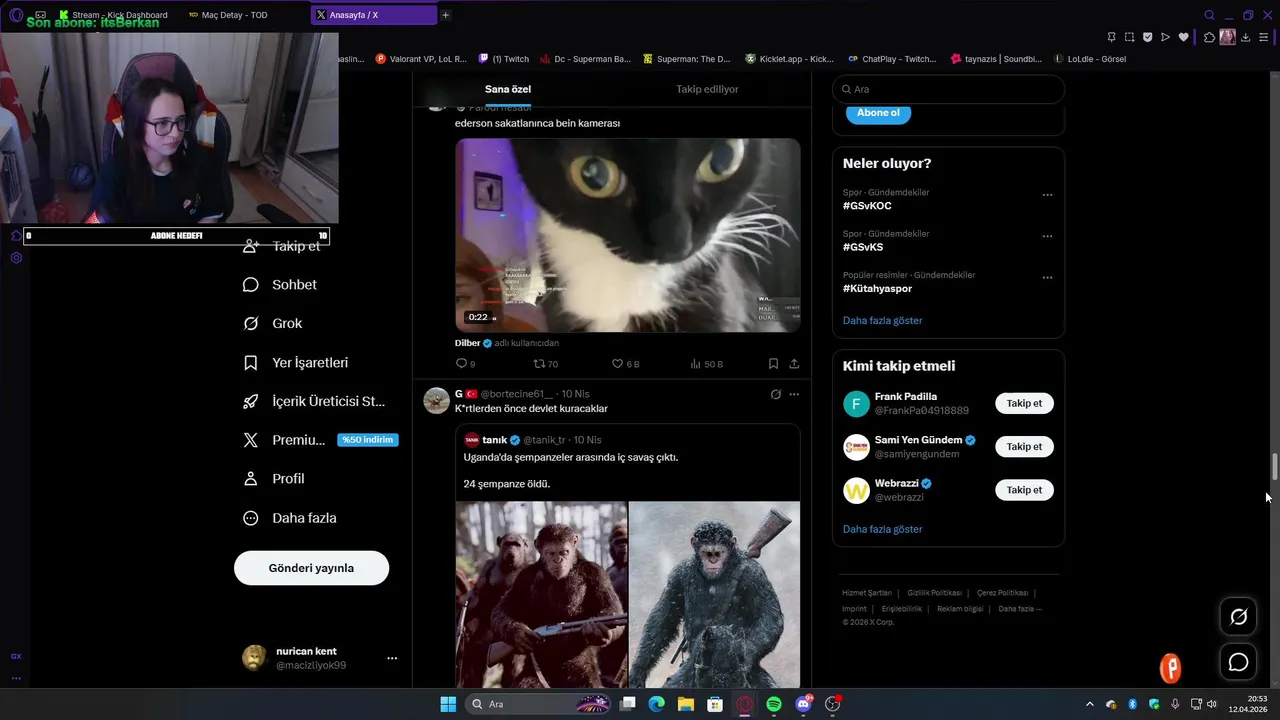
Task: Open options for #Kütahyaspor trend
Action: (x=1047, y=277)
